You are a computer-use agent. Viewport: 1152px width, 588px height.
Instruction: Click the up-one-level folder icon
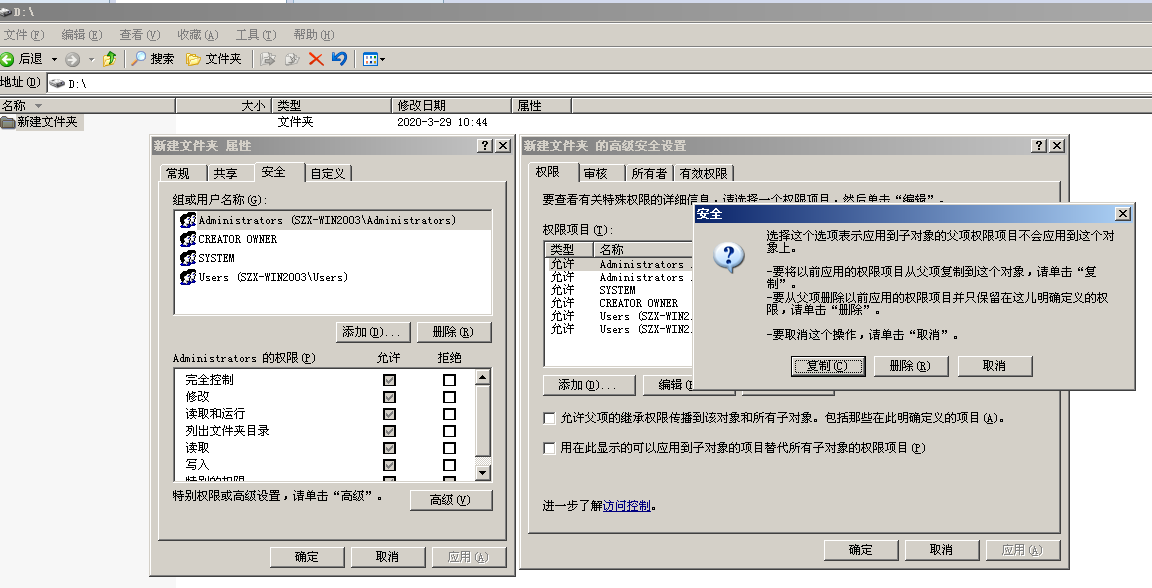pyautogui.click(x=109, y=58)
